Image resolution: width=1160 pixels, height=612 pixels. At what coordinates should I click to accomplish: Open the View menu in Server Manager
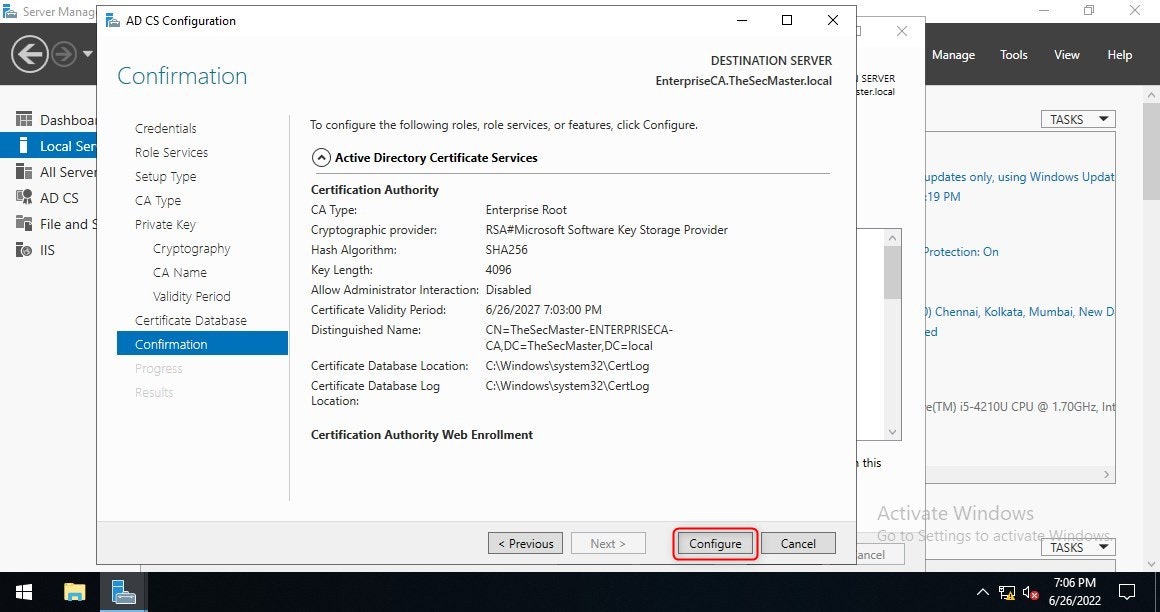click(1067, 55)
